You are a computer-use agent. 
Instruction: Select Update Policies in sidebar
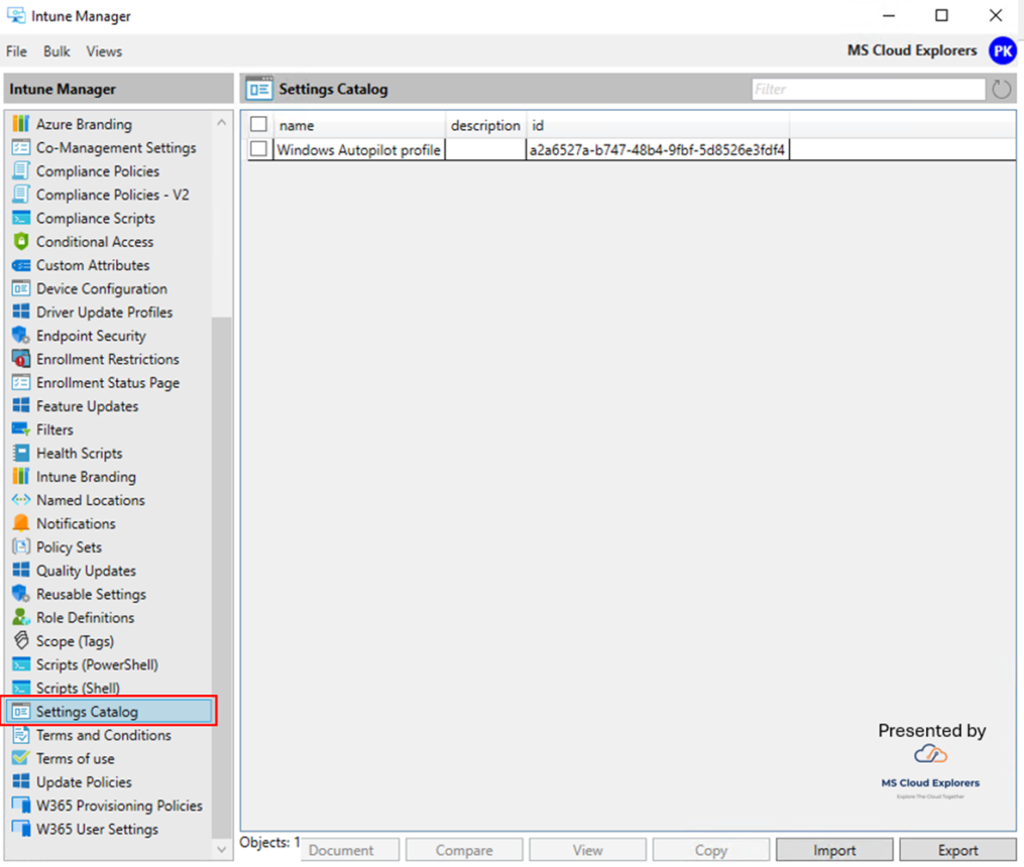[84, 781]
